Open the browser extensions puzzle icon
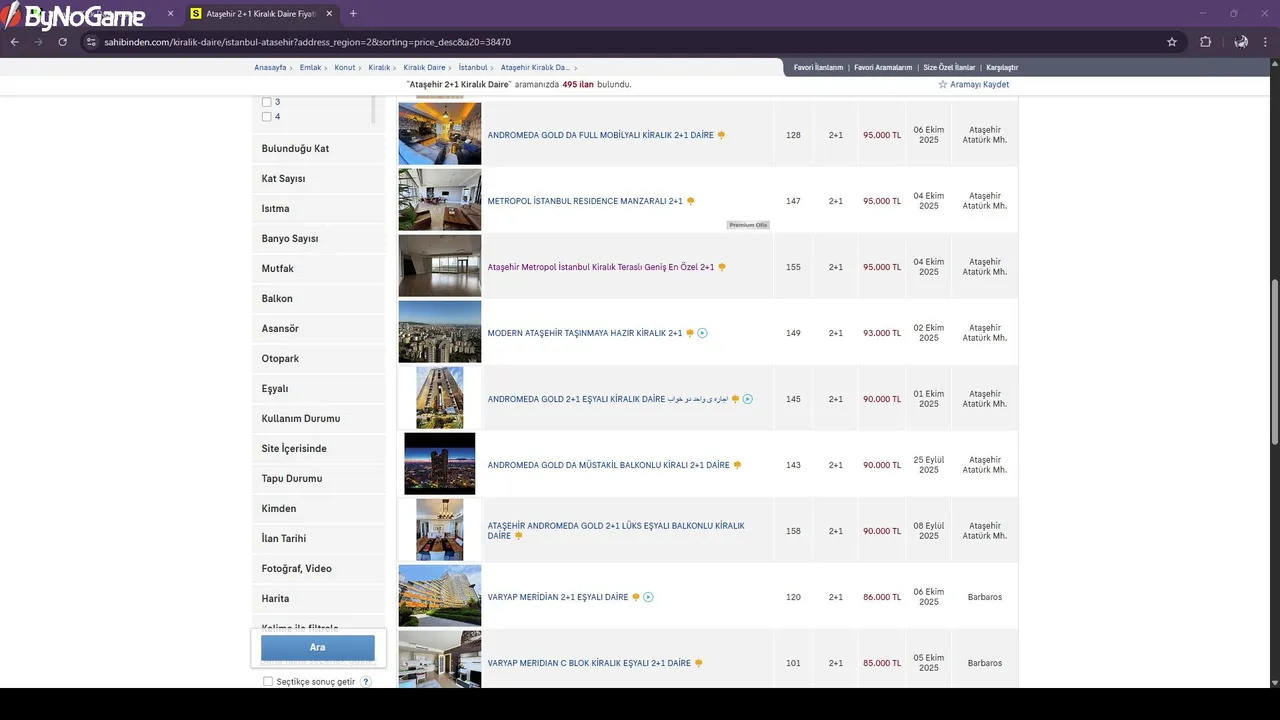Viewport: 1280px width, 720px height. tap(1205, 42)
